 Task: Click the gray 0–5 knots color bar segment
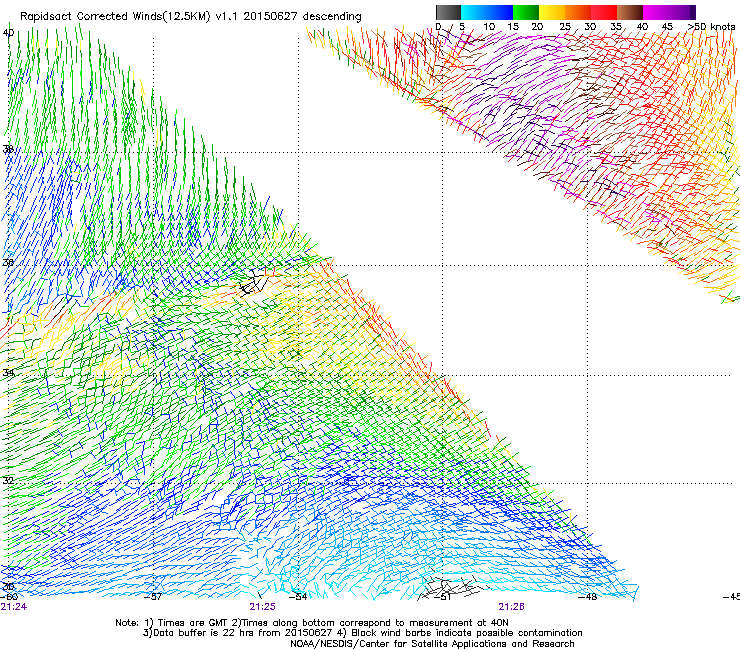448,12
